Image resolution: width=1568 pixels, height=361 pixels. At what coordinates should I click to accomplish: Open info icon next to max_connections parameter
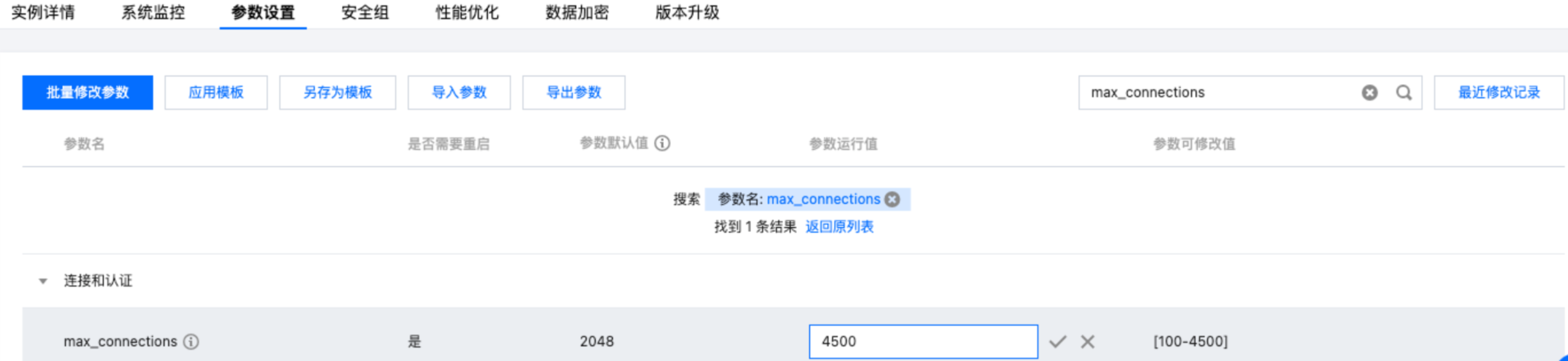point(191,342)
